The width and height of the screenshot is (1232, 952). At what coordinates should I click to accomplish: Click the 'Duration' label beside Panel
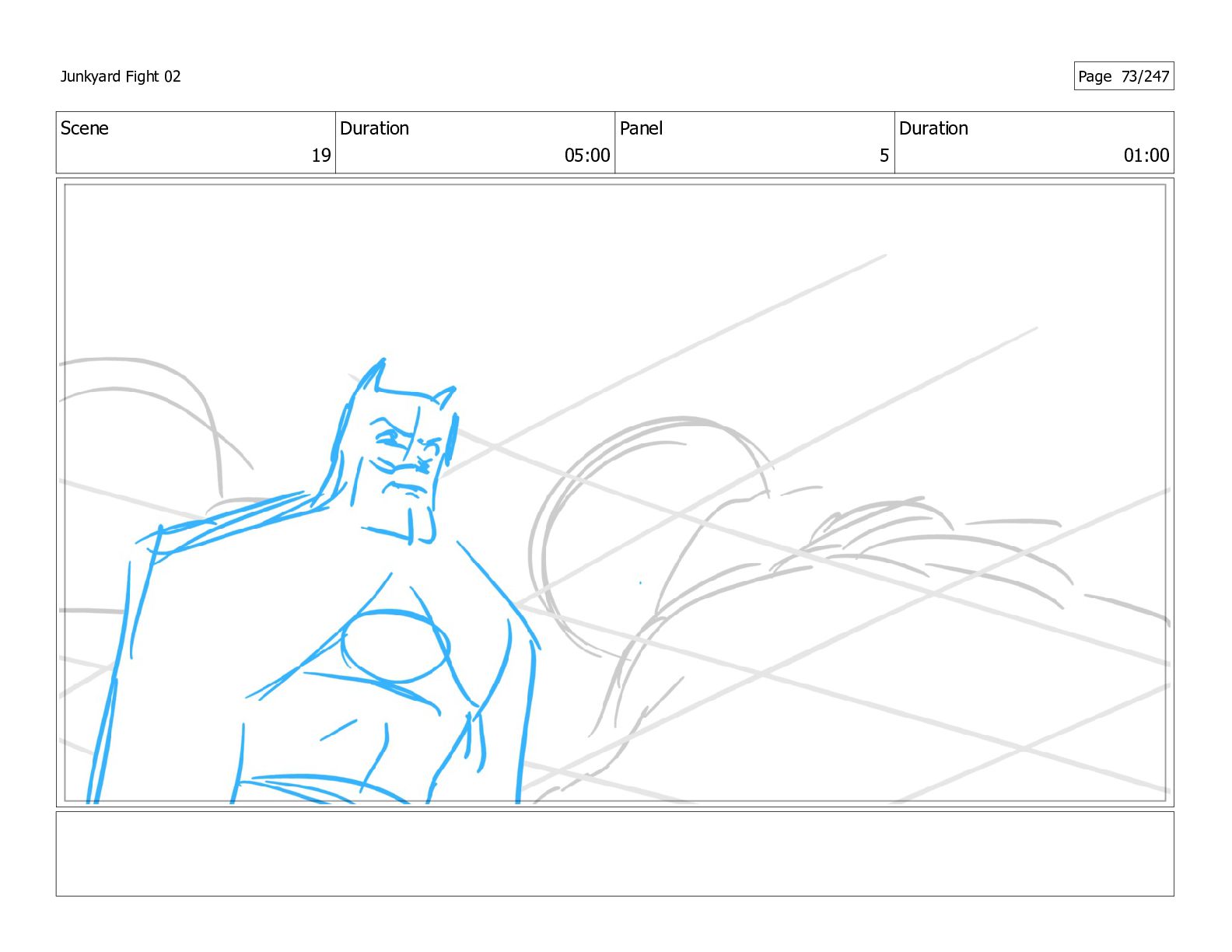point(933,128)
